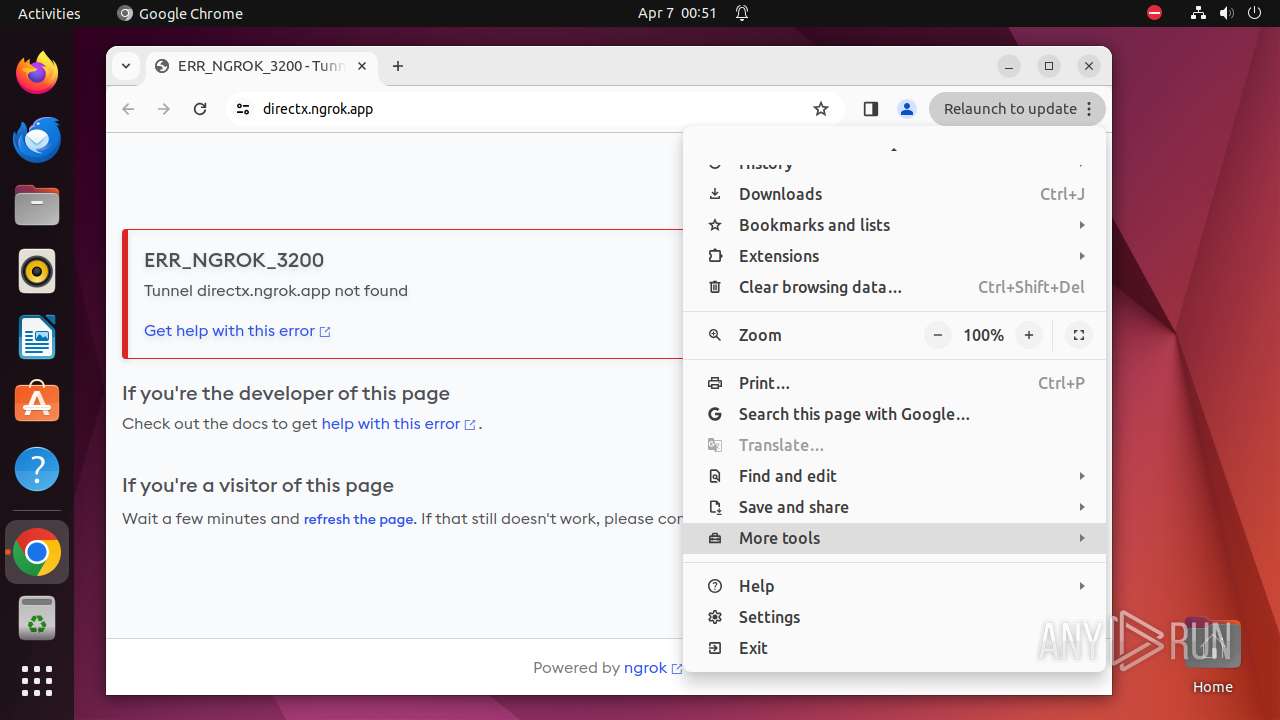Close the ERR_NGROK_3200 tab
1280x720 pixels.
point(362,66)
